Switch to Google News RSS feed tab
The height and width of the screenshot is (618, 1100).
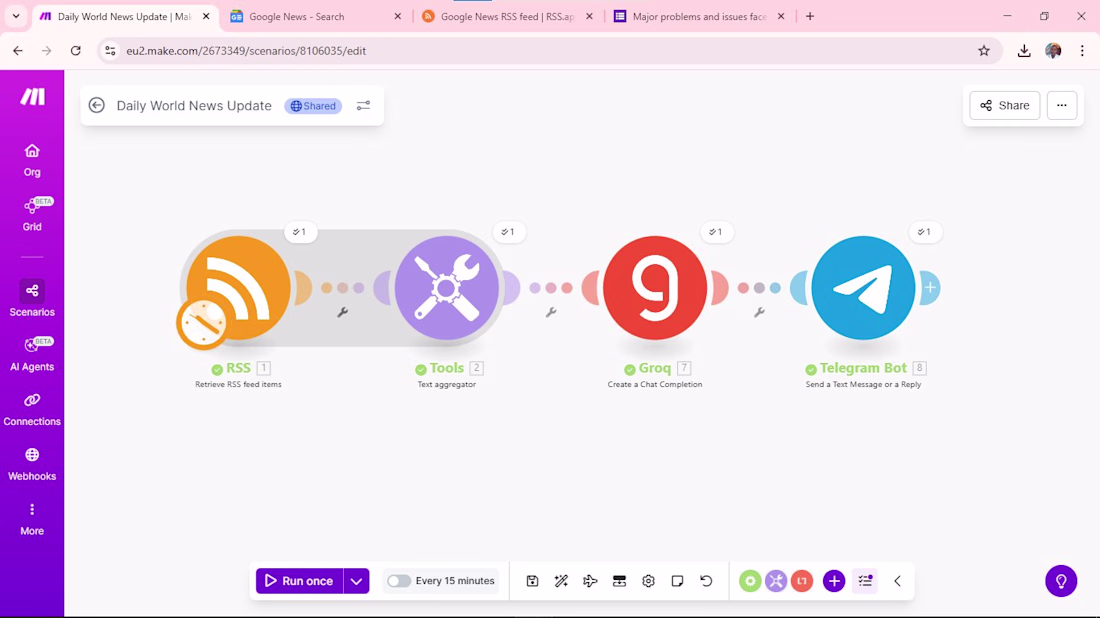507,16
